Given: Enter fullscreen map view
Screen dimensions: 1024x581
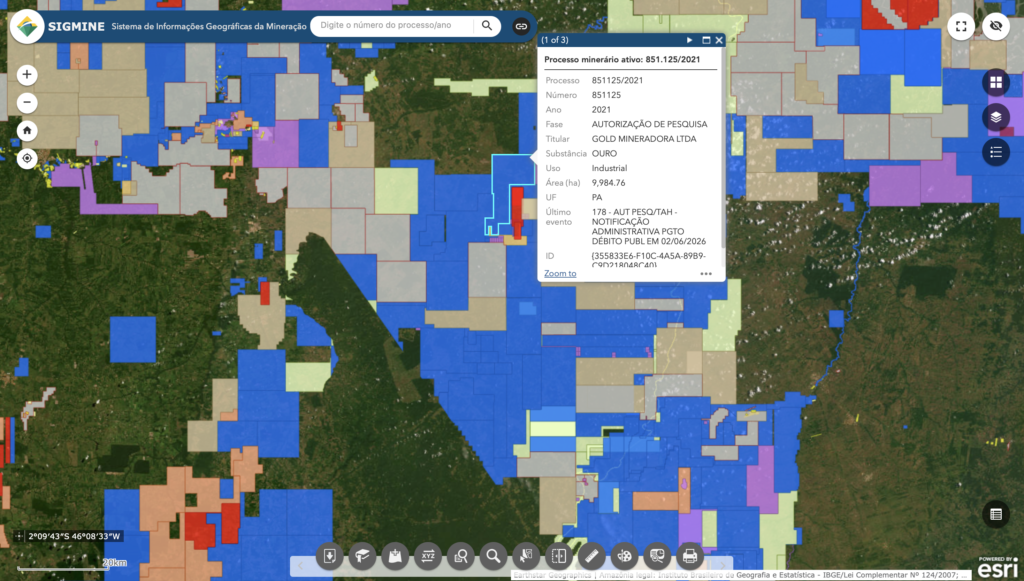Looking at the screenshot, I should 961,26.
